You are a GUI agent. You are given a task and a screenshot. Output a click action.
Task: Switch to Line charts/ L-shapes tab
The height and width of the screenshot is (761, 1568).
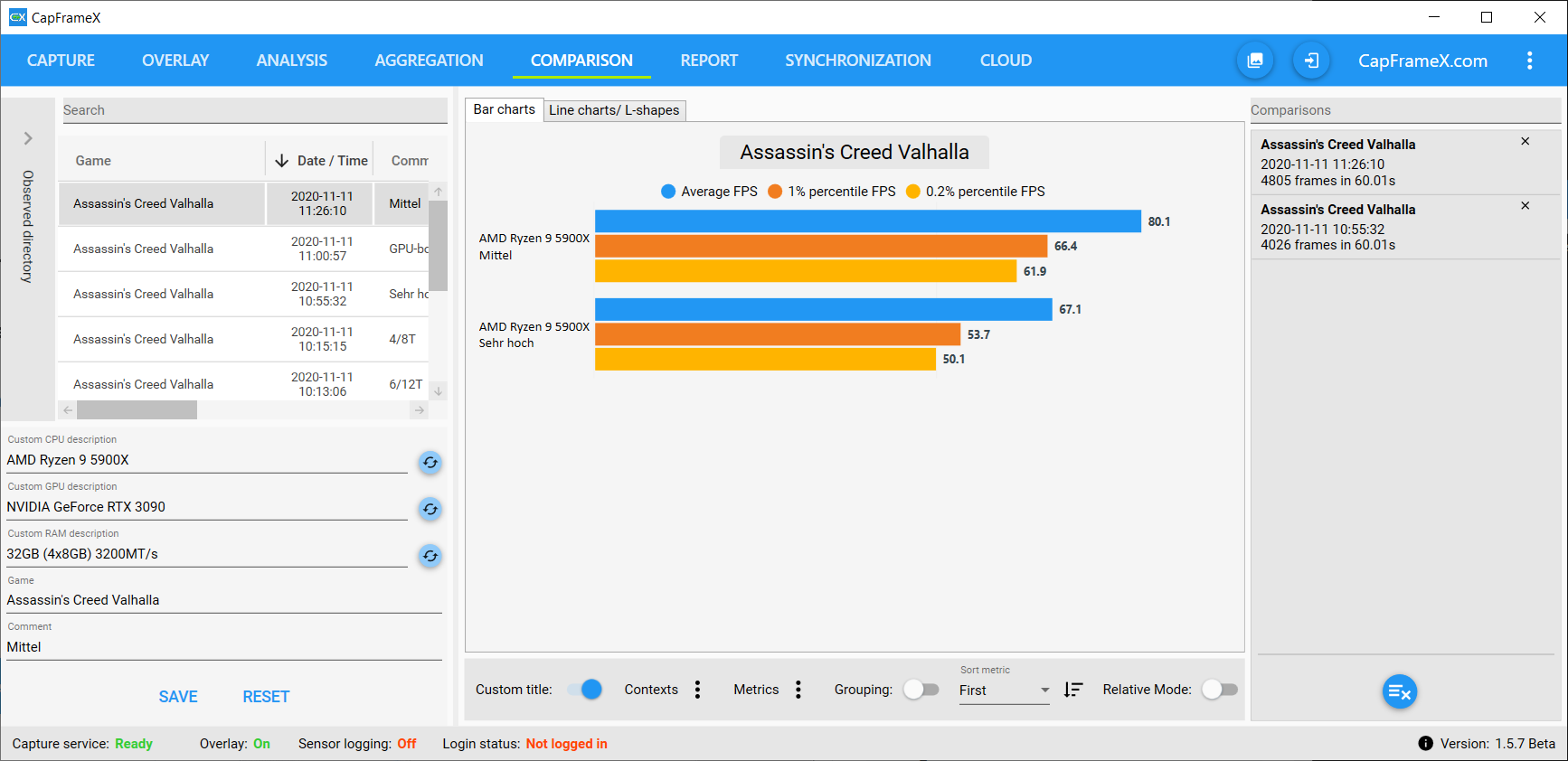pos(614,110)
